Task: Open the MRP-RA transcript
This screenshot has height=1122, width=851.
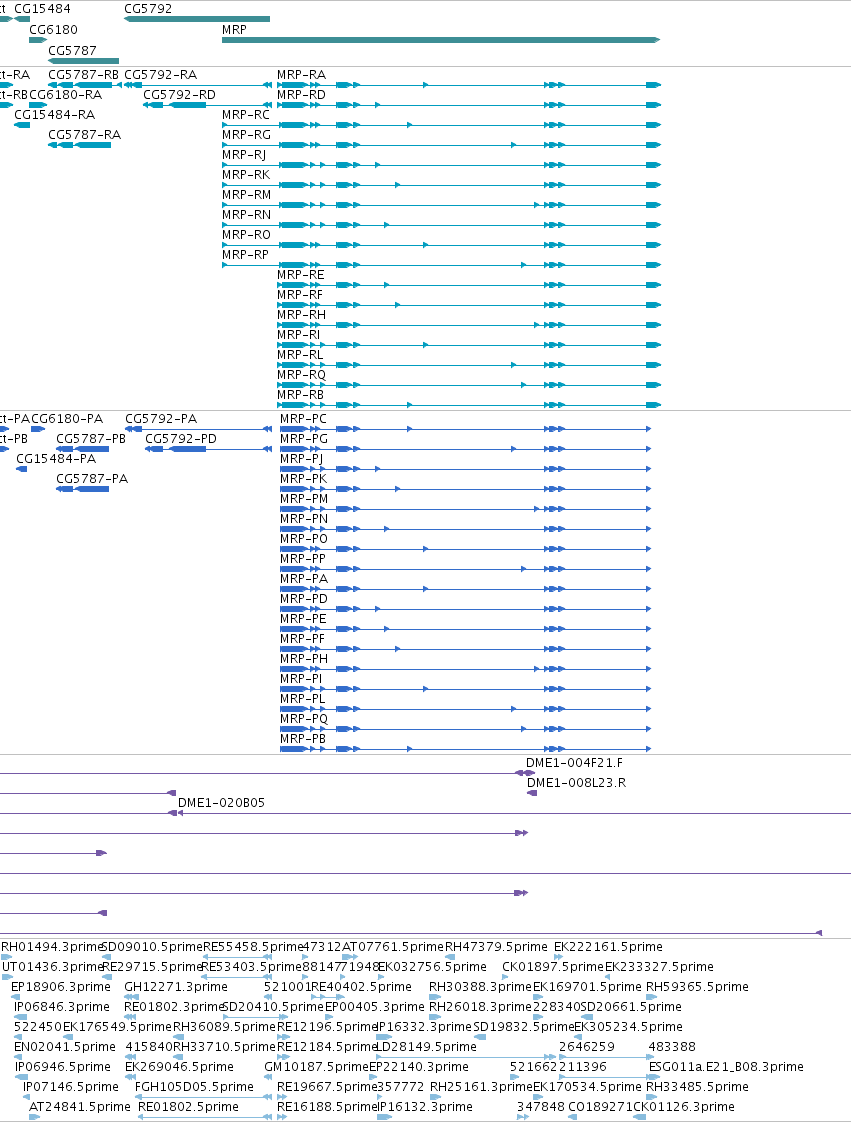Action: point(301,75)
